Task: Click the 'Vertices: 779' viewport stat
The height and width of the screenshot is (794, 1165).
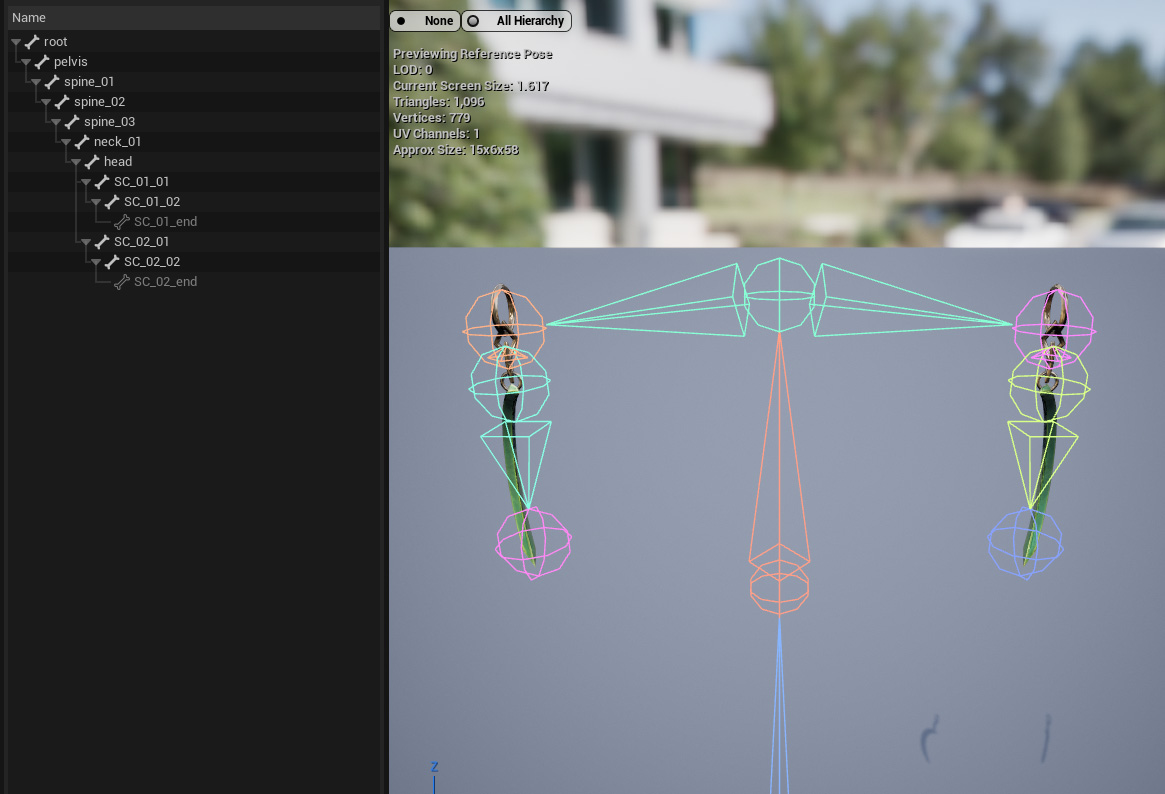Action: pos(432,118)
